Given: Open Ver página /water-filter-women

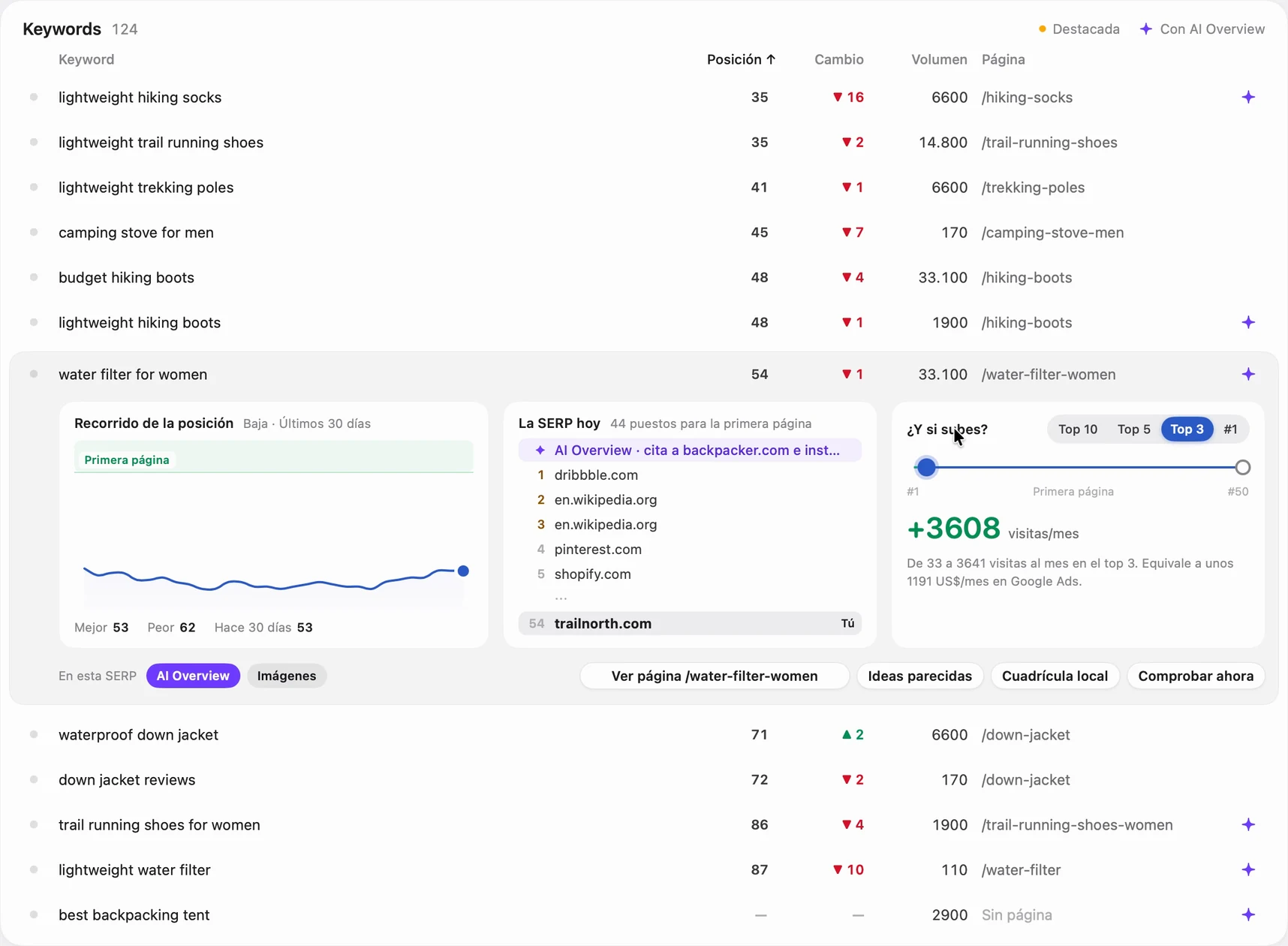Looking at the screenshot, I should [715, 676].
